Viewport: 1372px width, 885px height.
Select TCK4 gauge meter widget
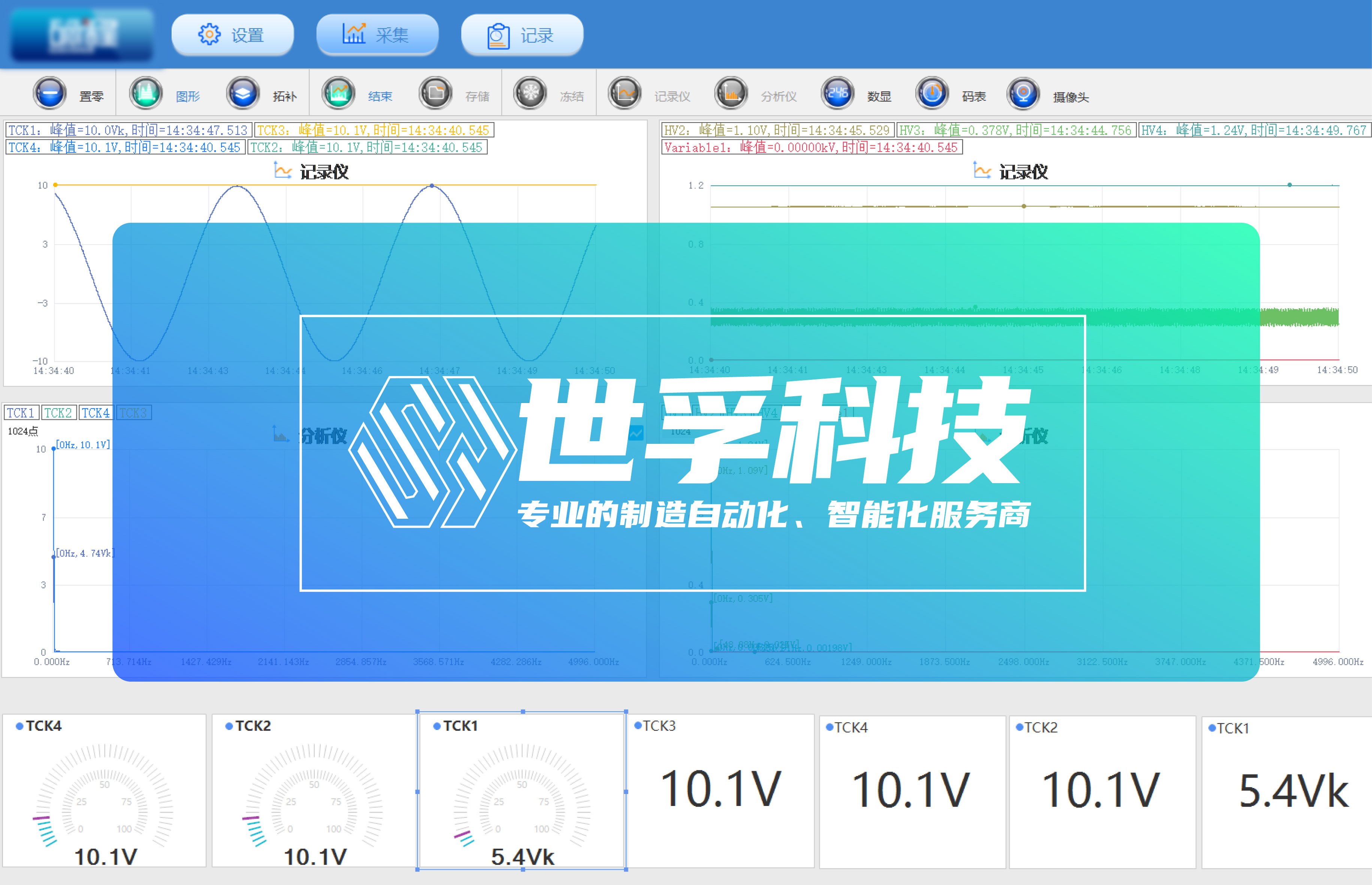point(104,791)
